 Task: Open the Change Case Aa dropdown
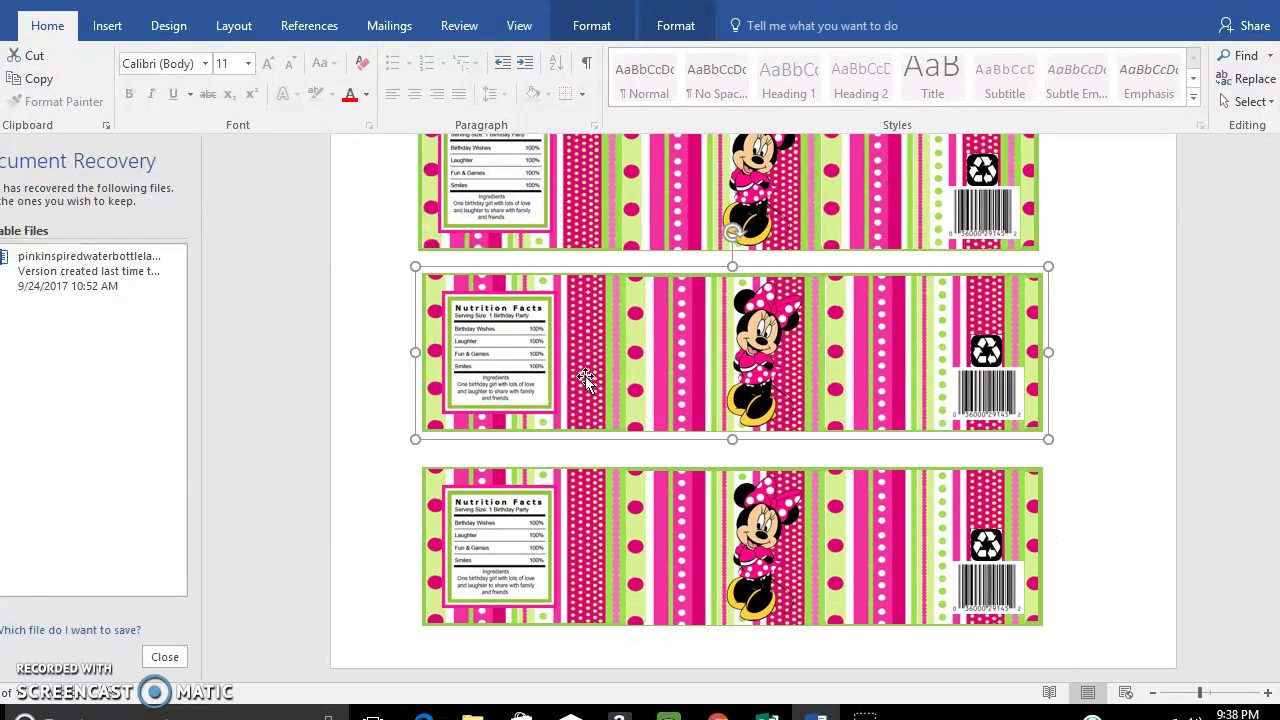pyautogui.click(x=324, y=64)
